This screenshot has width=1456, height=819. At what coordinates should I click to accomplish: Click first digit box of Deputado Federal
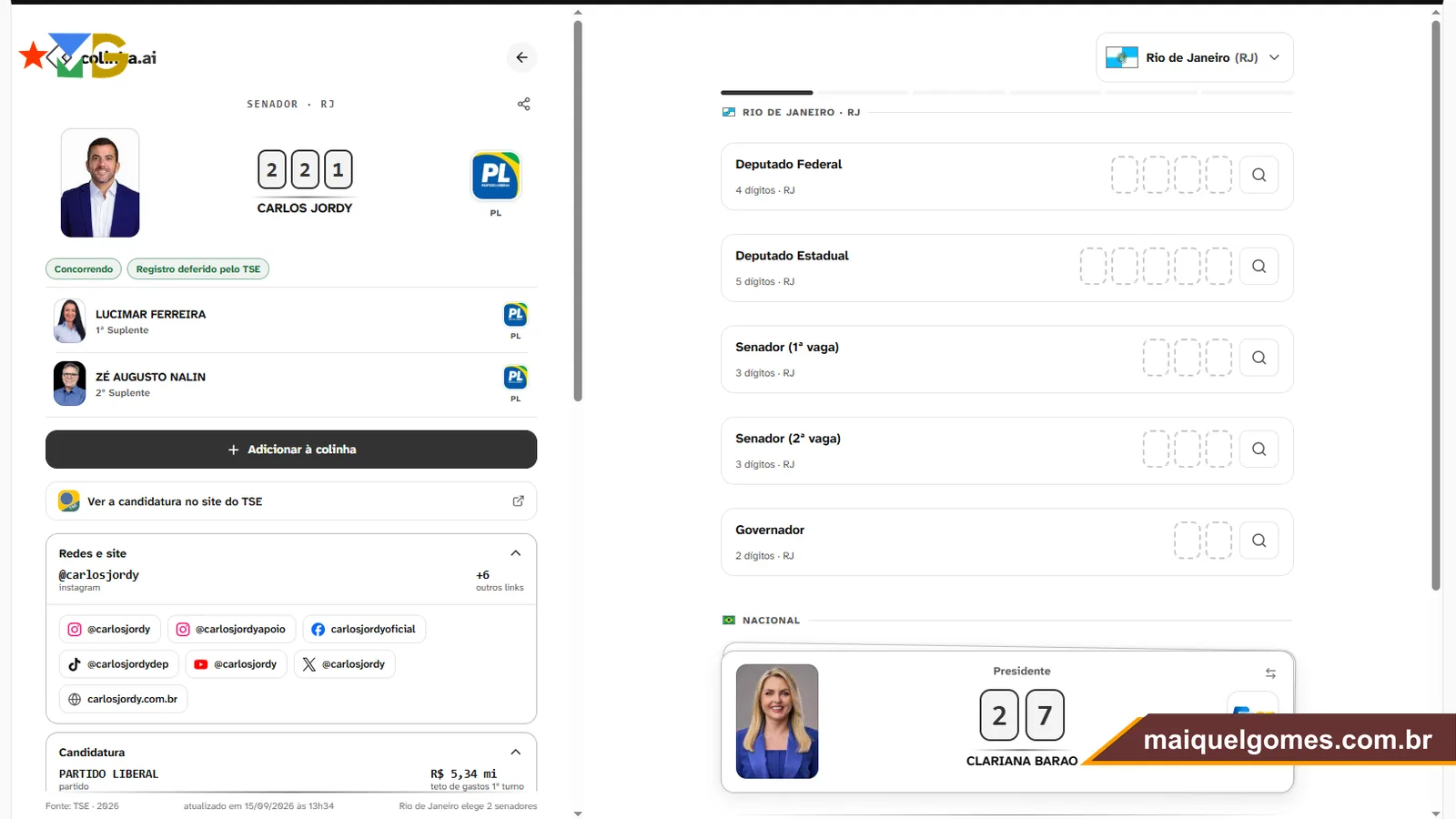coord(1125,175)
